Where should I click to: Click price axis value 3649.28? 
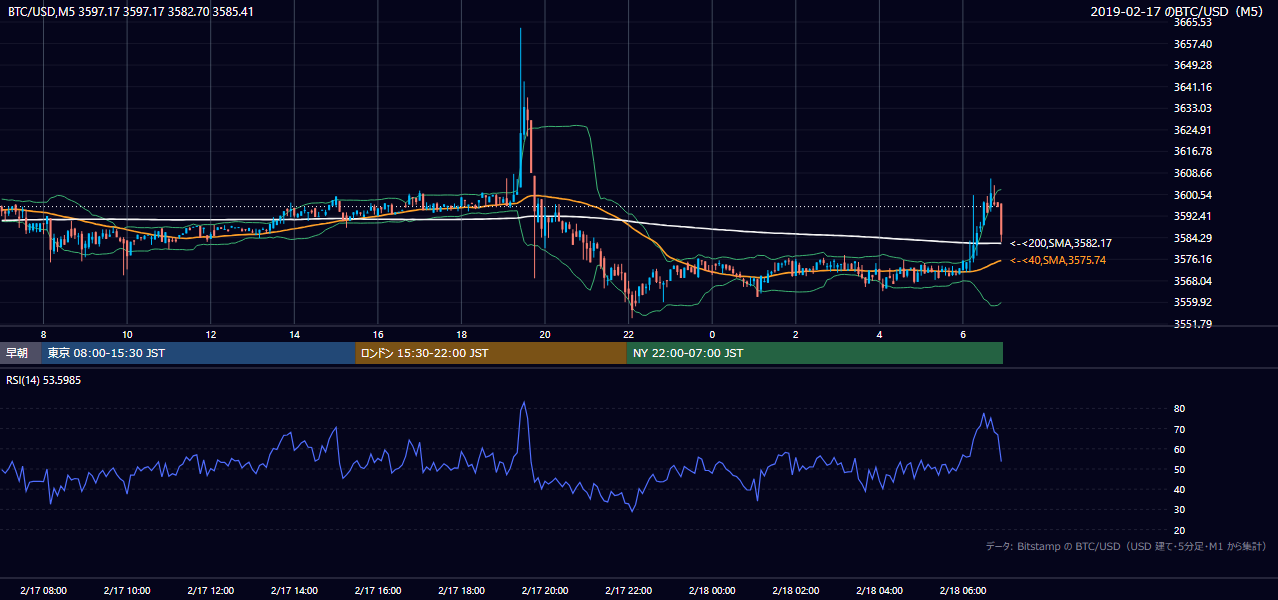coord(1193,65)
